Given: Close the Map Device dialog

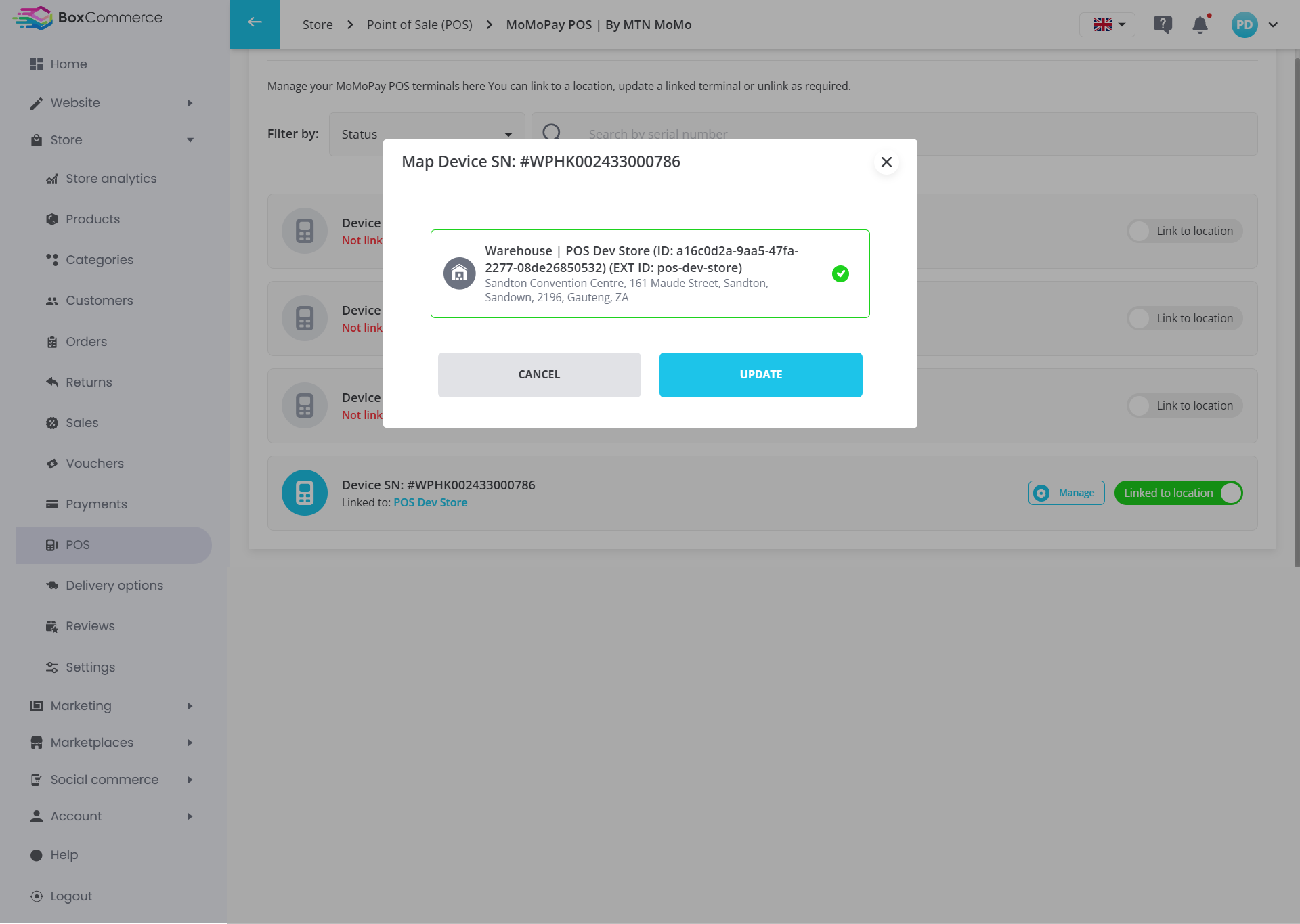Looking at the screenshot, I should [x=886, y=162].
